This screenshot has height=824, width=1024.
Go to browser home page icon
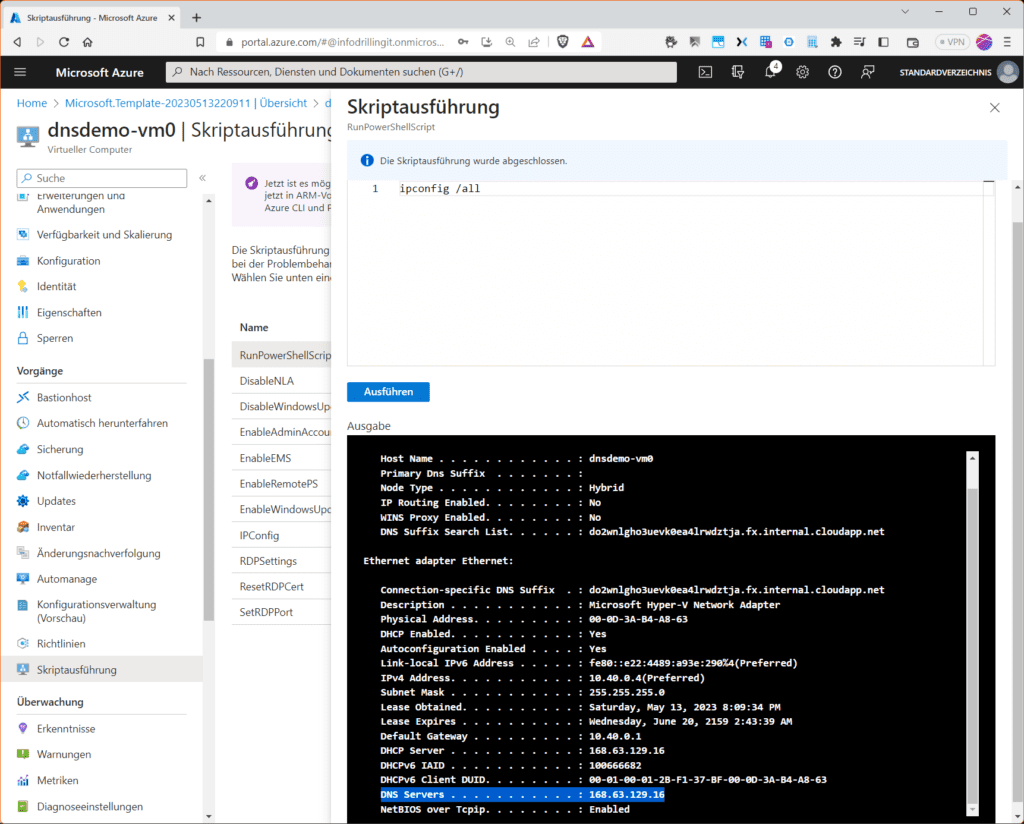click(x=88, y=42)
